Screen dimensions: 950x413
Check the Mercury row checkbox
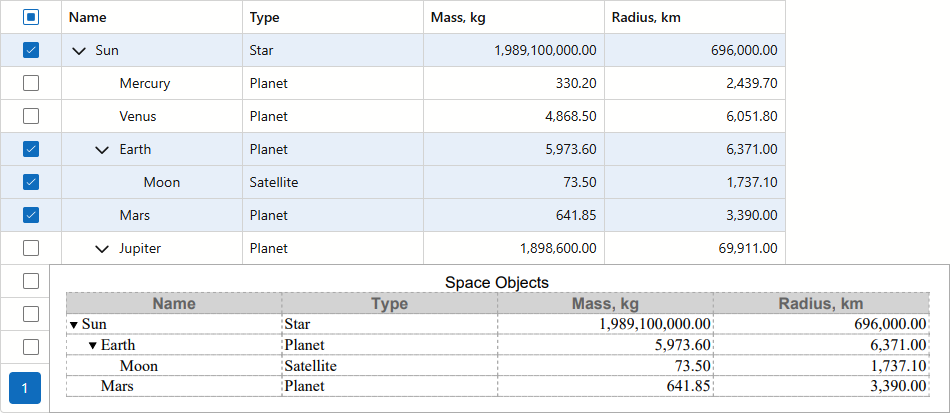[30, 83]
